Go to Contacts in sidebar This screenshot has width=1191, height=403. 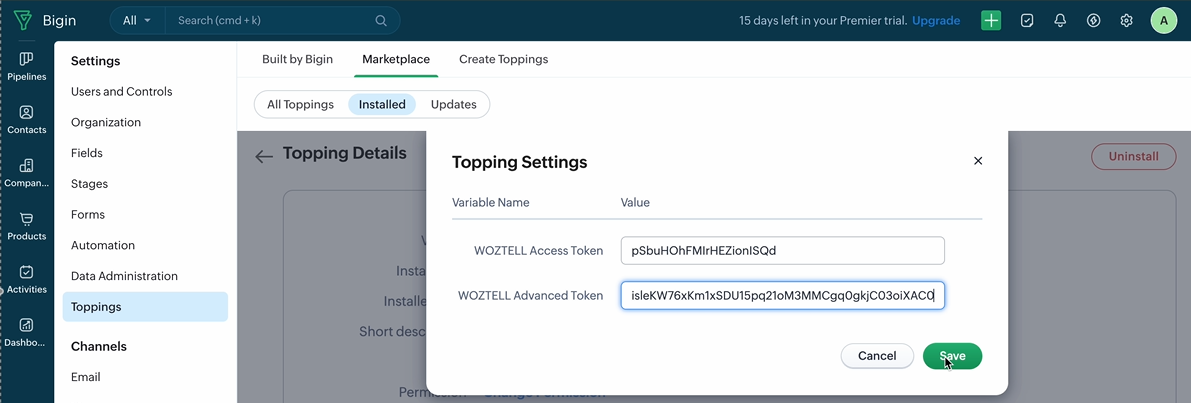click(x=26, y=119)
